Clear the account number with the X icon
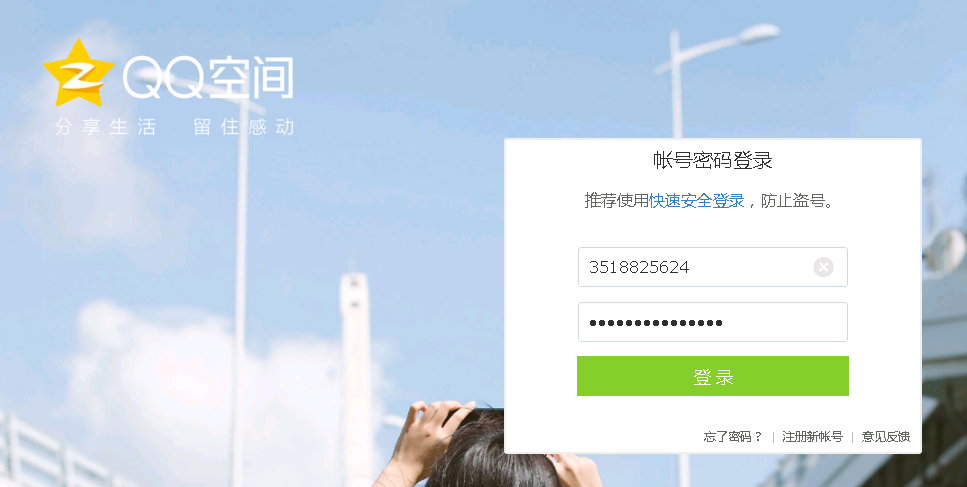The height and width of the screenshot is (487, 967). pyautogui.click(x=823, y=267)
